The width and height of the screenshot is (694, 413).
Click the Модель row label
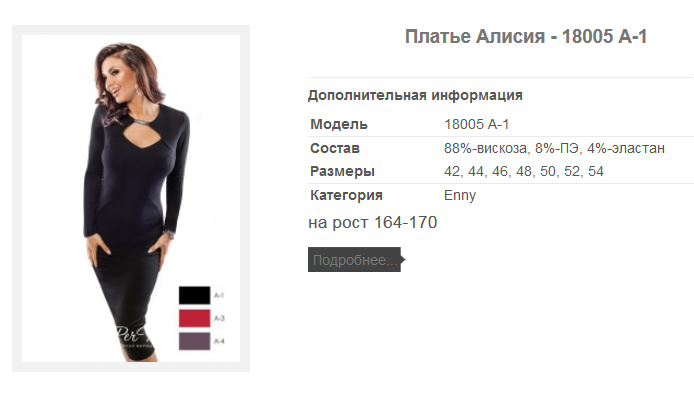pos(339,124)
